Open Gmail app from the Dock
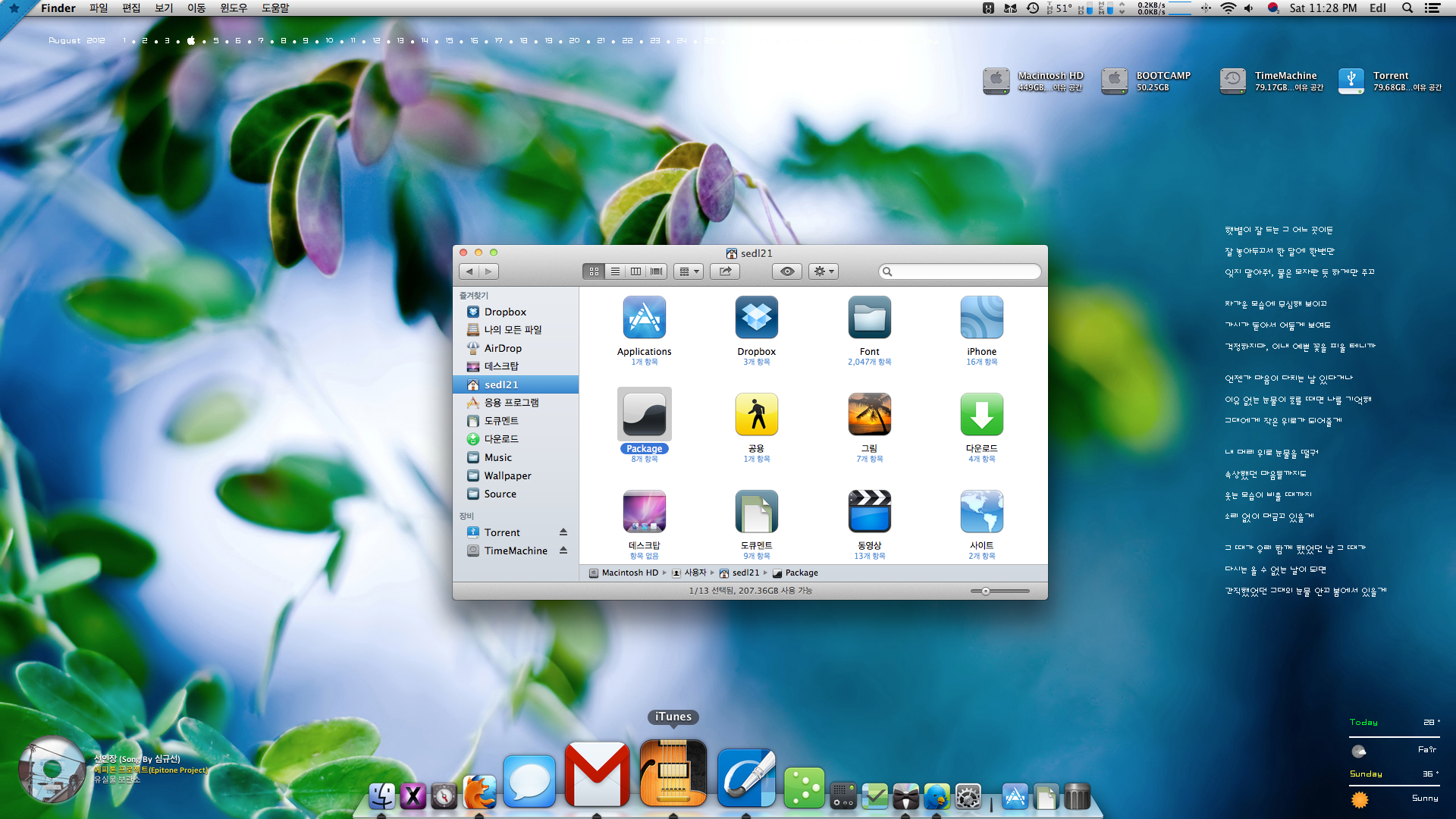The width and height of the screenshot is (1456, 819). tap(597, 773)
